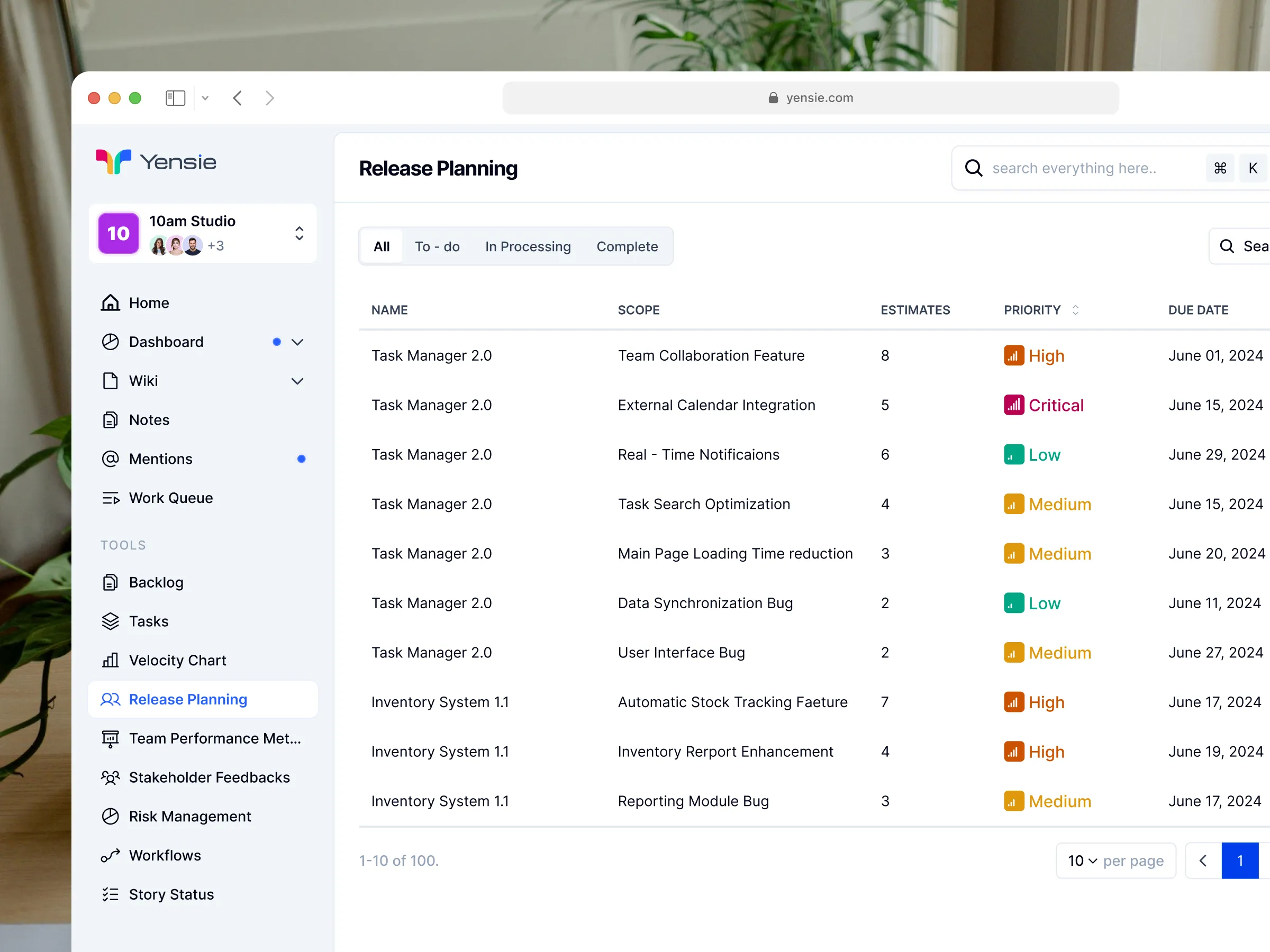Click page 1 pagination button

tap(1239, 860)
